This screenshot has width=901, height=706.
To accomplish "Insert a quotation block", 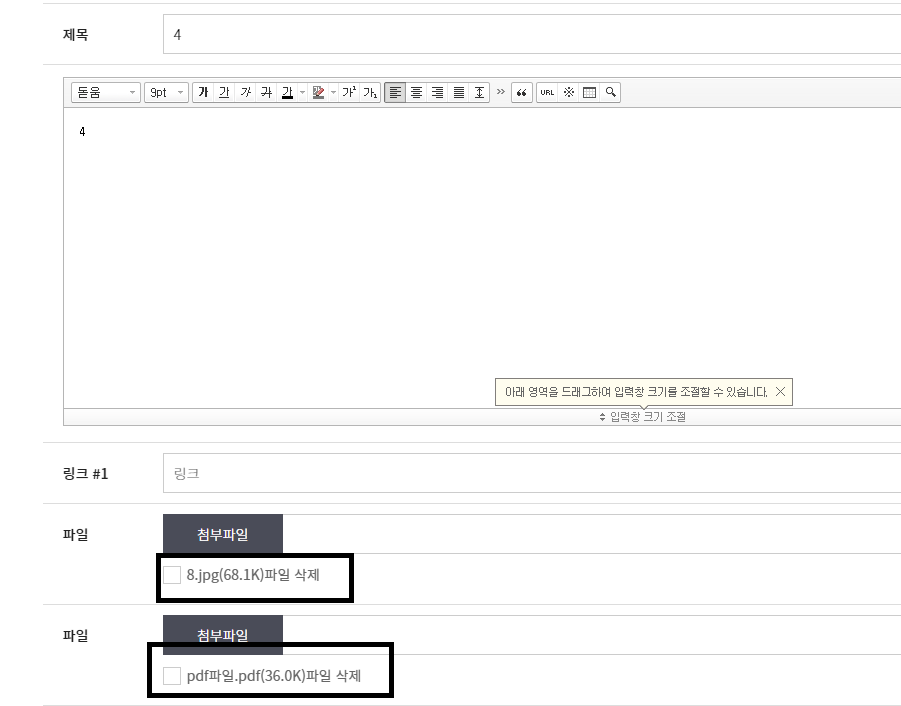I will click(522, 92).
